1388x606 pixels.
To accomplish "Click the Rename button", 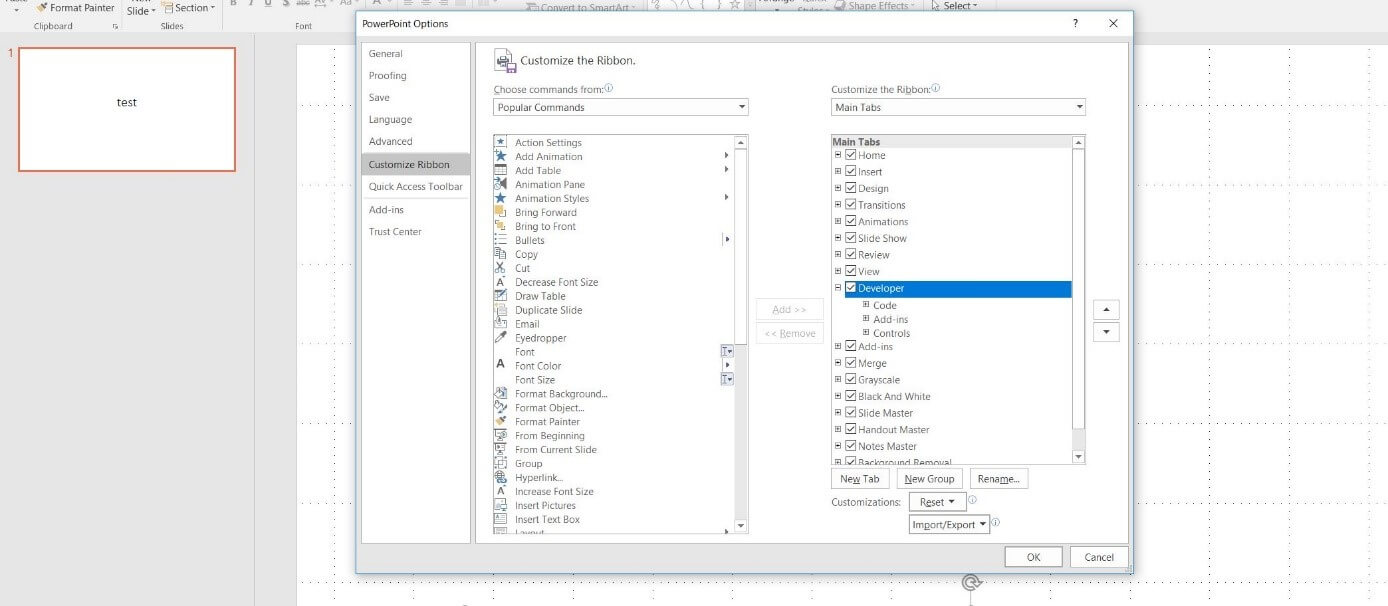I will [999, 479].
